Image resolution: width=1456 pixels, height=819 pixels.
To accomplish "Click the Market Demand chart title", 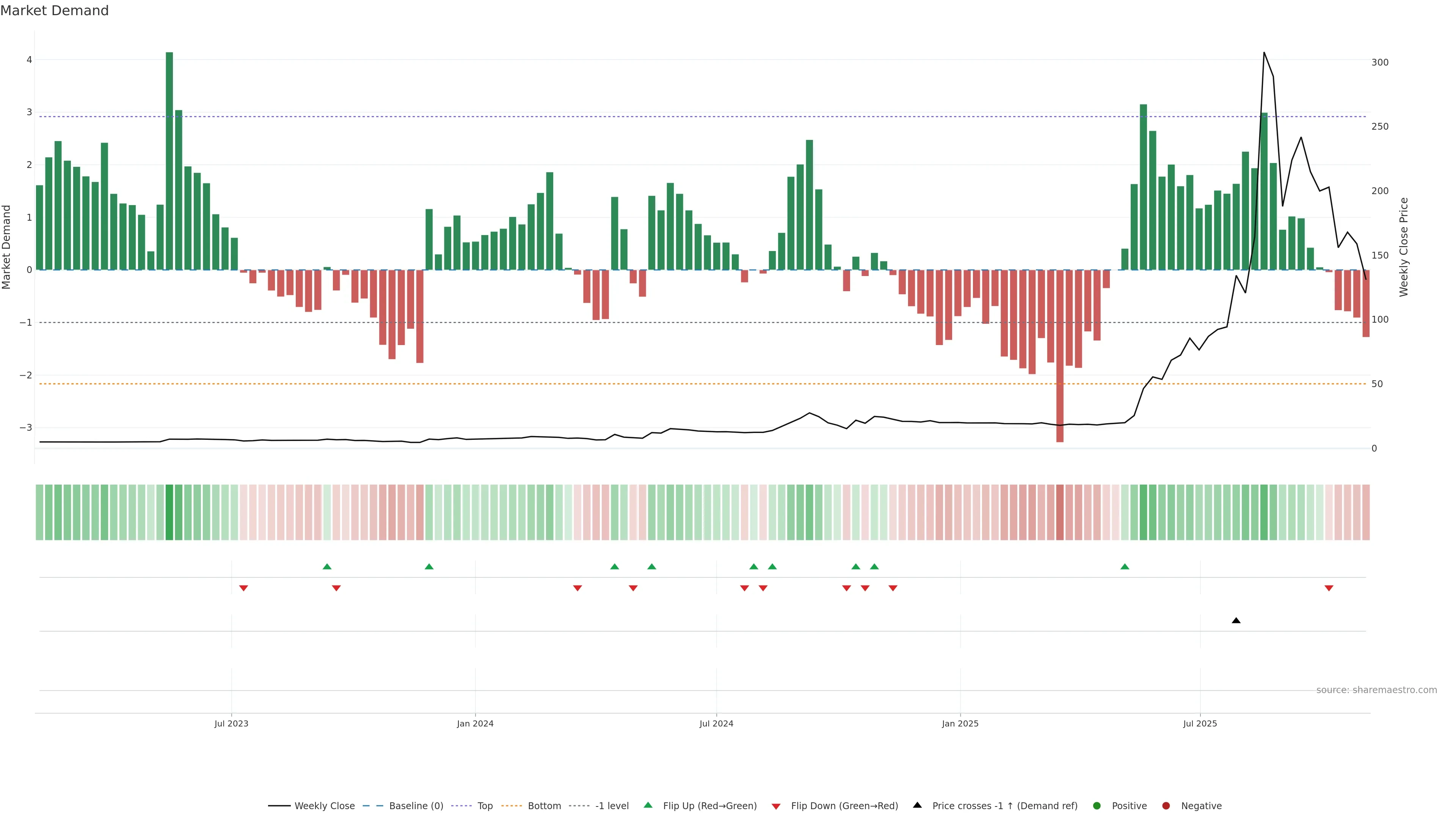I will 54,11.
